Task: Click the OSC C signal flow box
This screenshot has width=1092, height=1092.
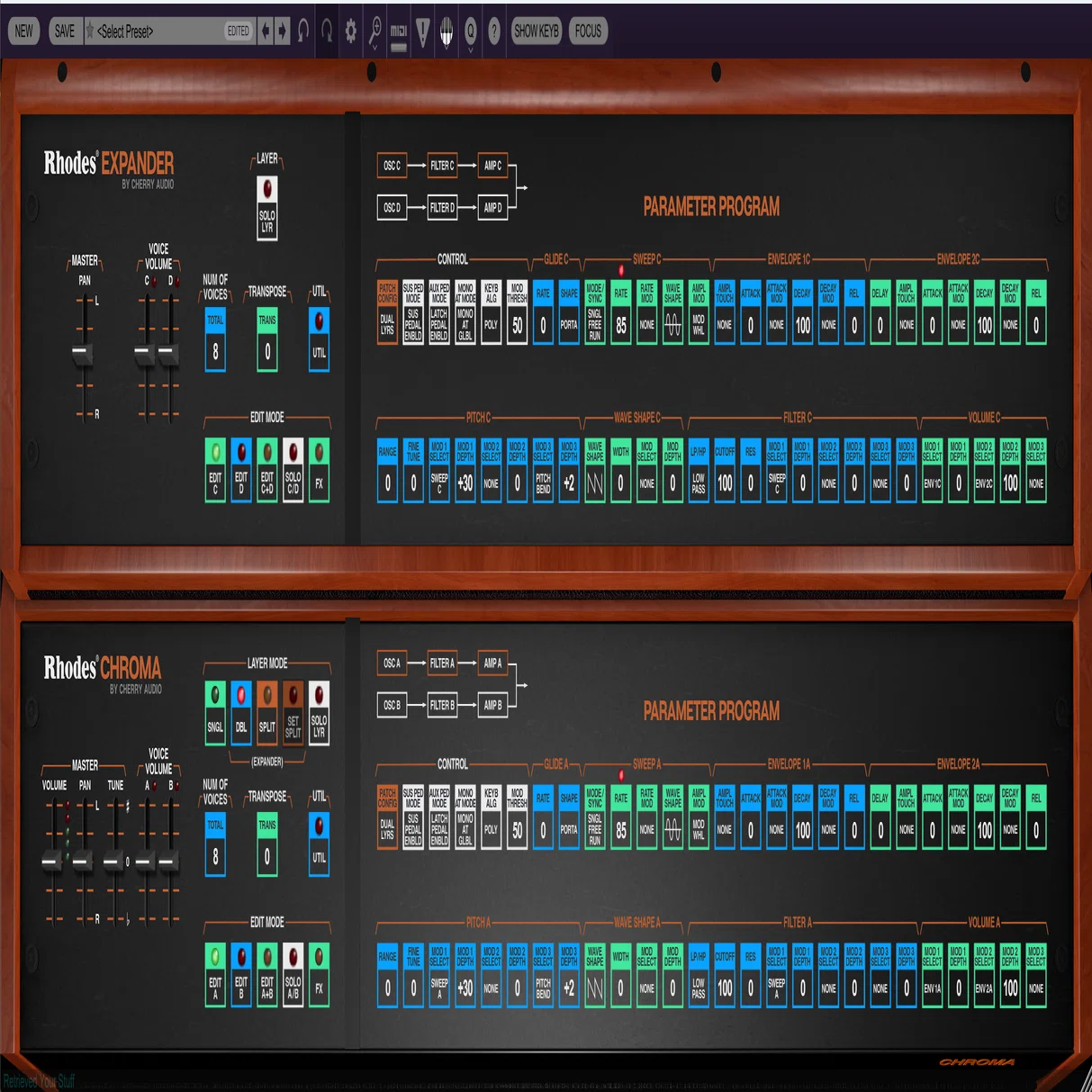Action: click(x=392, y=166)
